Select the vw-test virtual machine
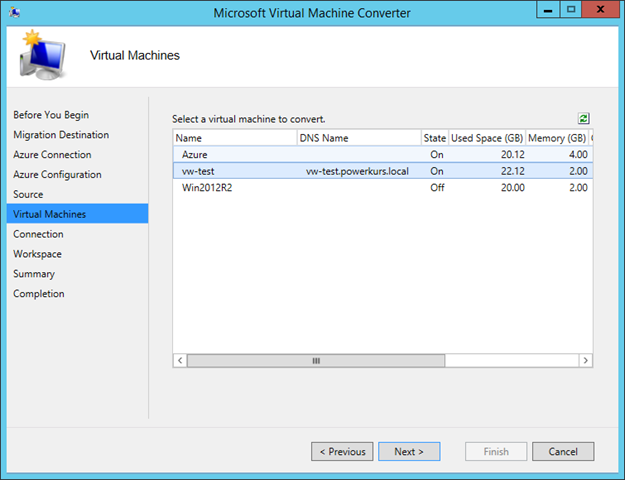 pyautogui.click(x=383, y=171)
